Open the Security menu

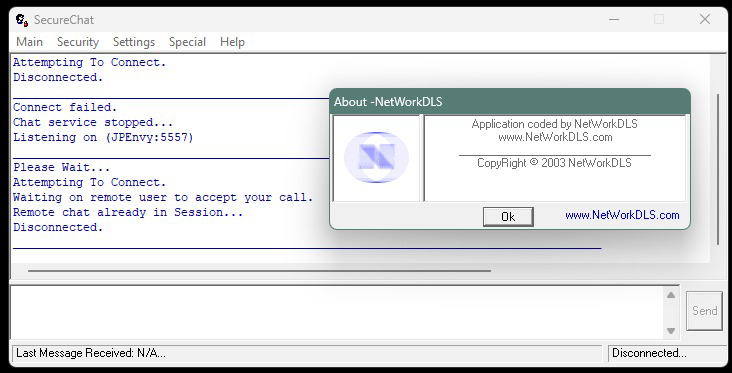tap(78, 42)
